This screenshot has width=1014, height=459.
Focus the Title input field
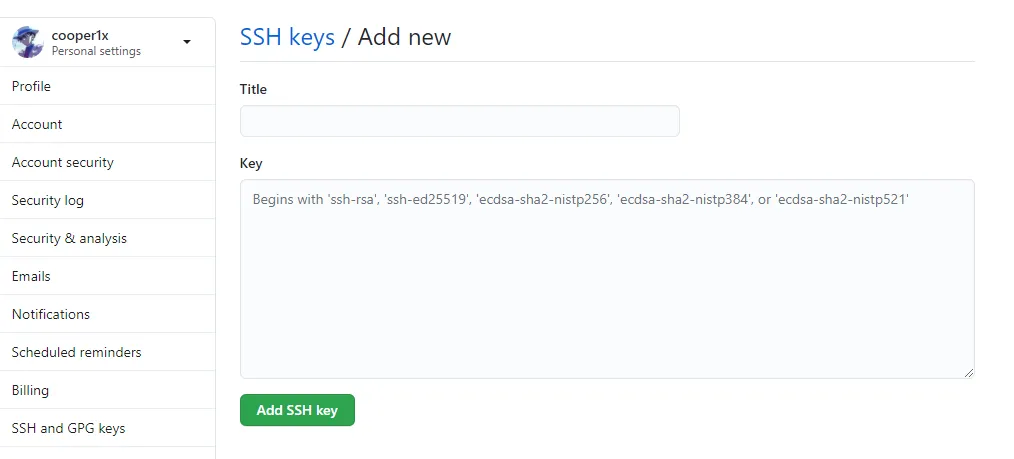coord(459,121)
